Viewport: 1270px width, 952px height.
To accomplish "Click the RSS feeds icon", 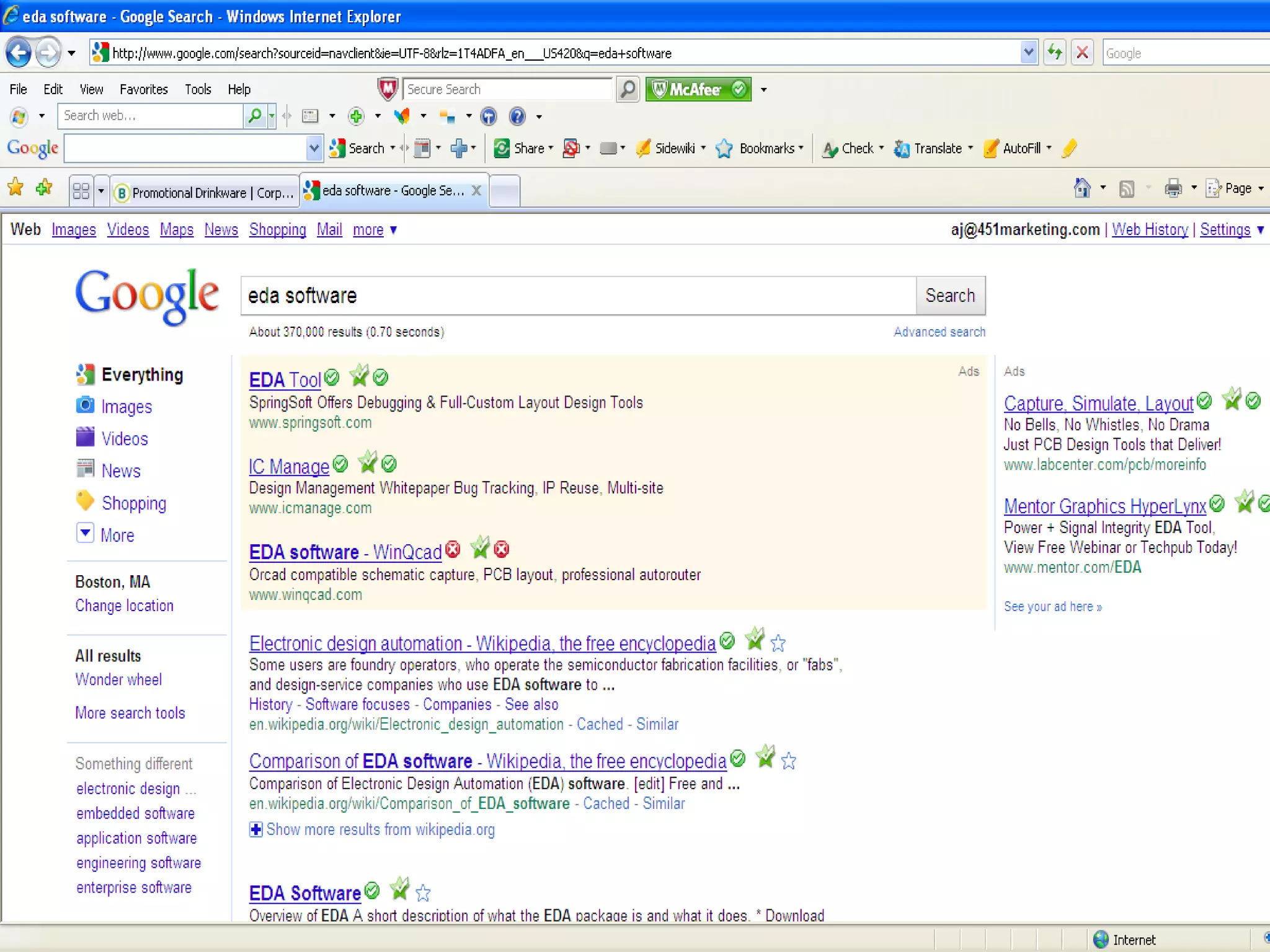I will pyautogui.click(x=1127, y=188).
